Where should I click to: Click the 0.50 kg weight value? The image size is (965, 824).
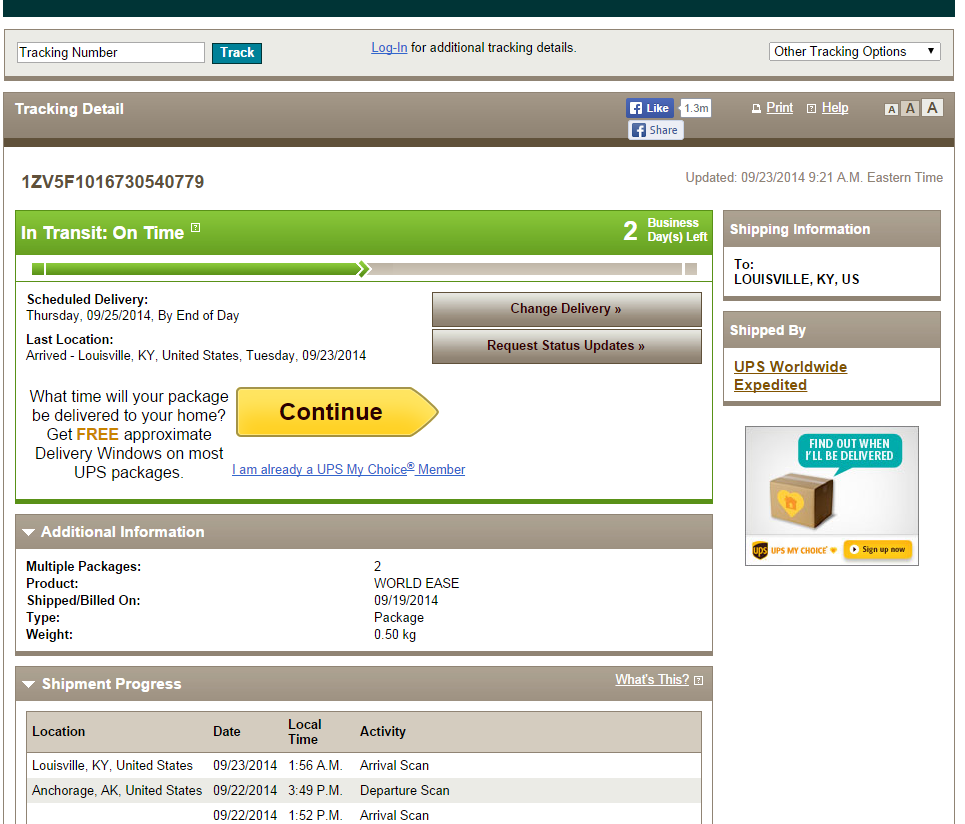tap(395, 634)
